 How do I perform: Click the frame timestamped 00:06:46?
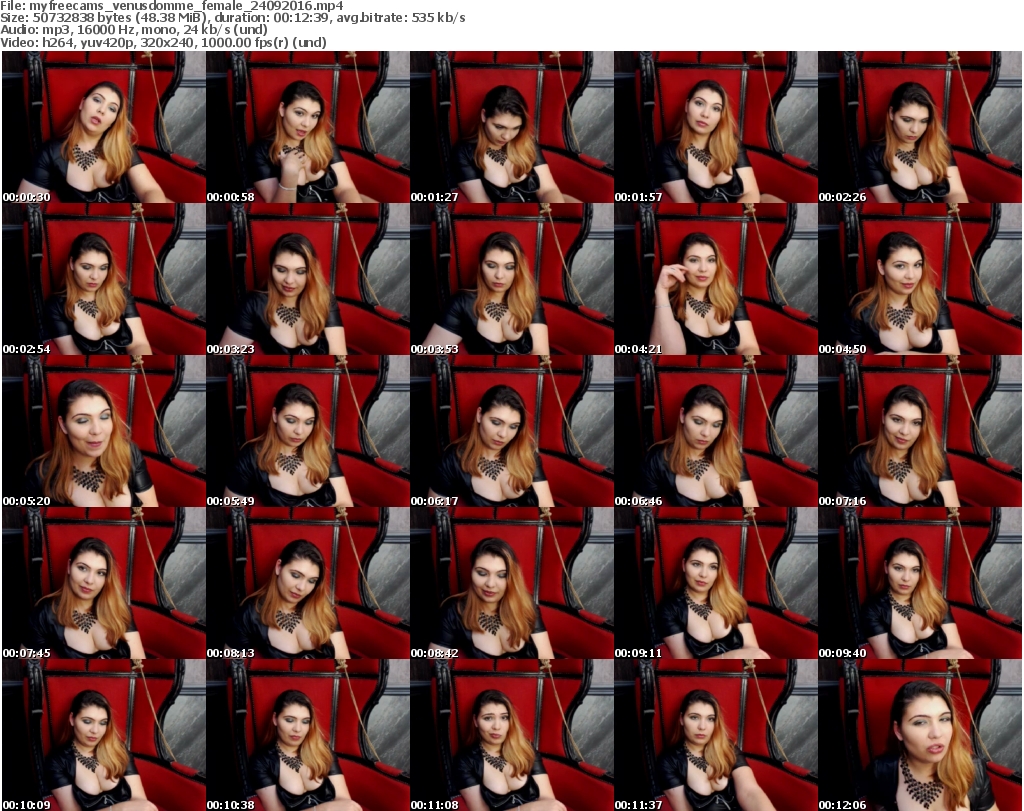[716, 431]
